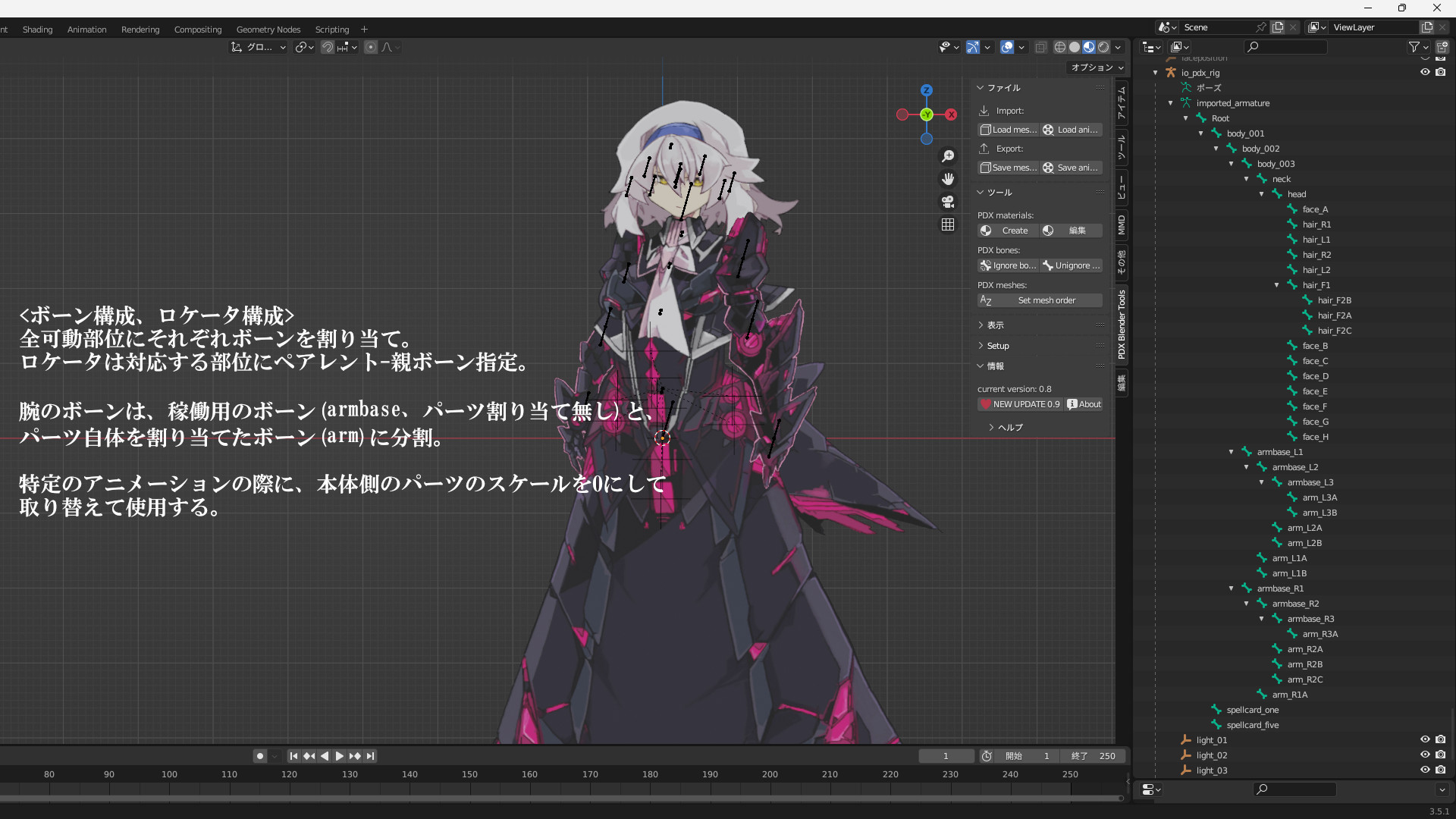This screenshot has width=1456, height=819.
Task: Jump to the next keyframe
Action: [355, 756]
